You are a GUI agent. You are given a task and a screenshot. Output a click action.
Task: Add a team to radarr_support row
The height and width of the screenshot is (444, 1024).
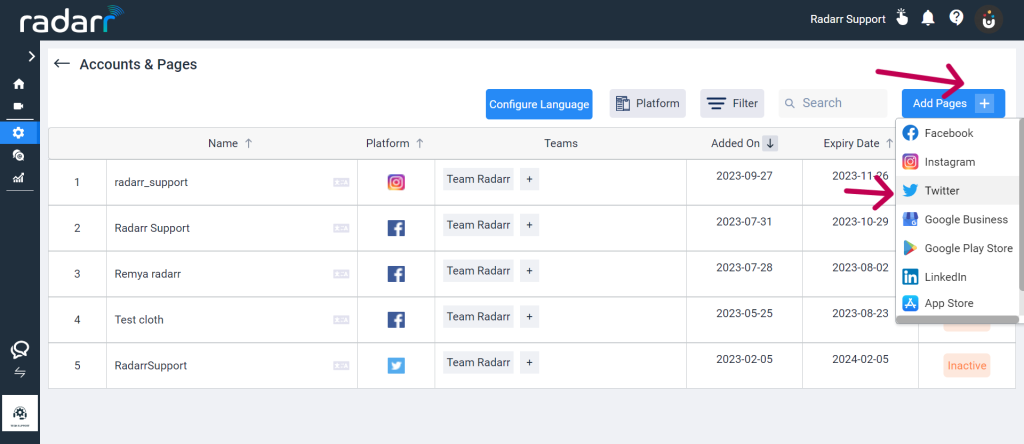point(529,179)
